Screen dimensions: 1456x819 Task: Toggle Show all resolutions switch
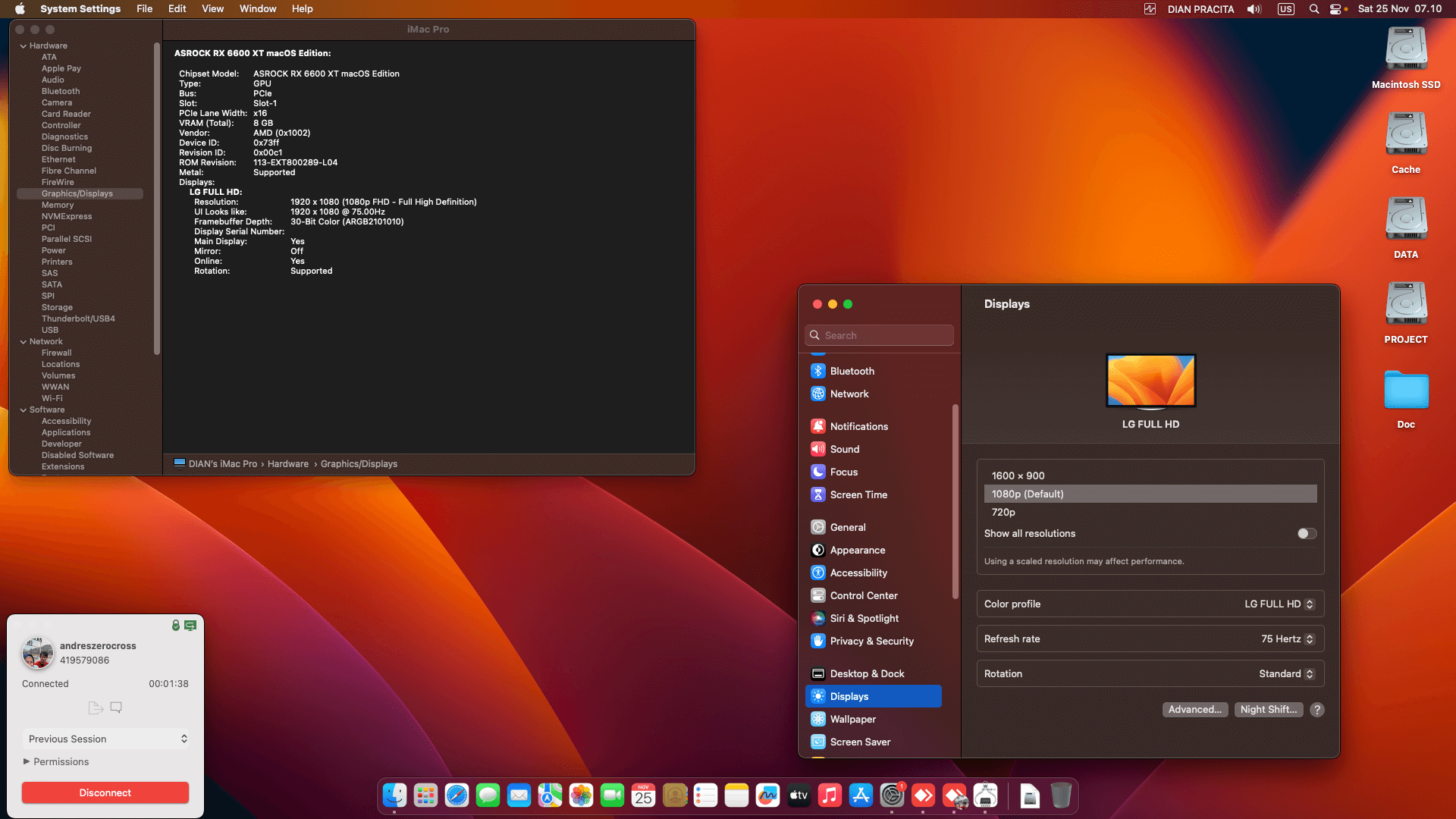[x=1307, y=534]
